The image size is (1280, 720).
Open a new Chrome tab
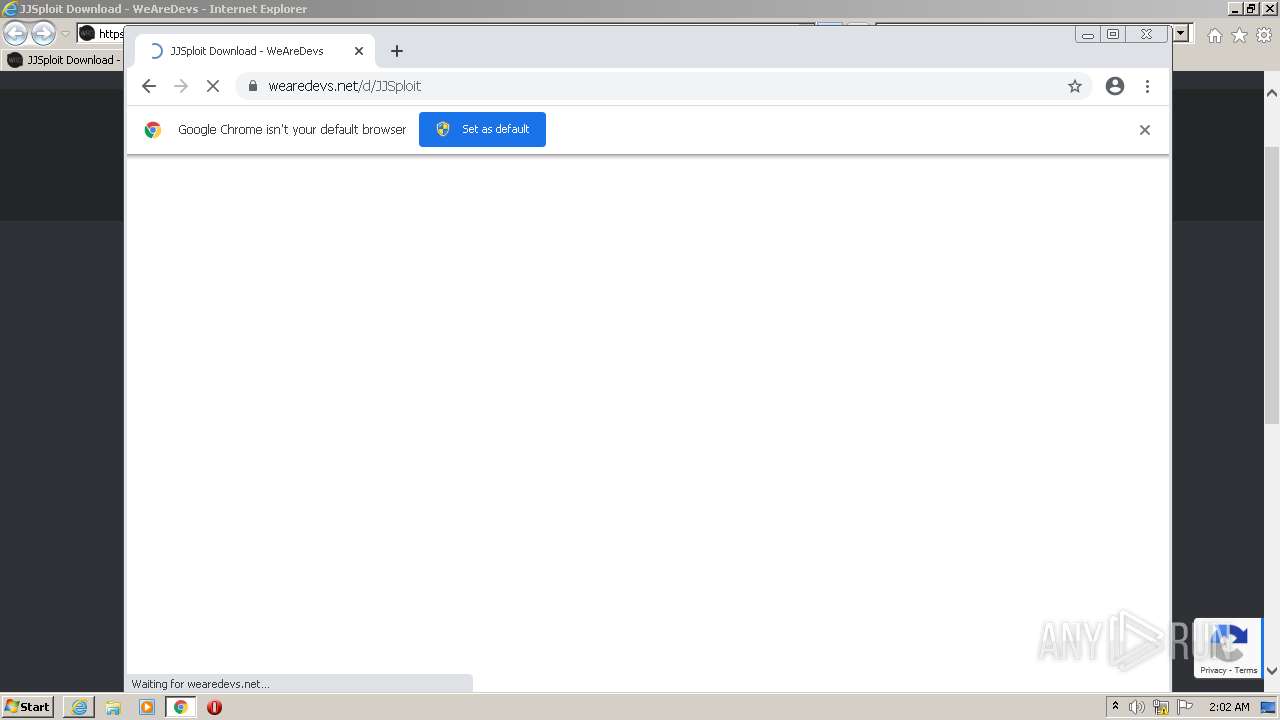(397, 51)
